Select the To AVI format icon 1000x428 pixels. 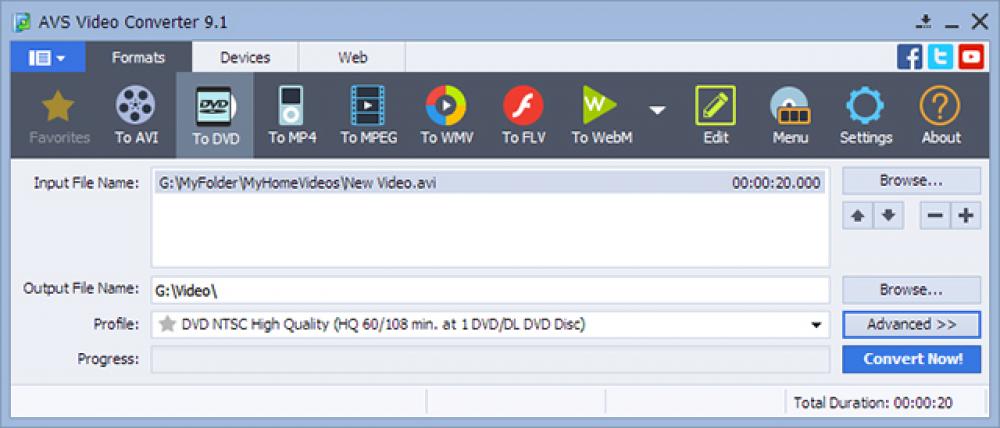(136, 115)
